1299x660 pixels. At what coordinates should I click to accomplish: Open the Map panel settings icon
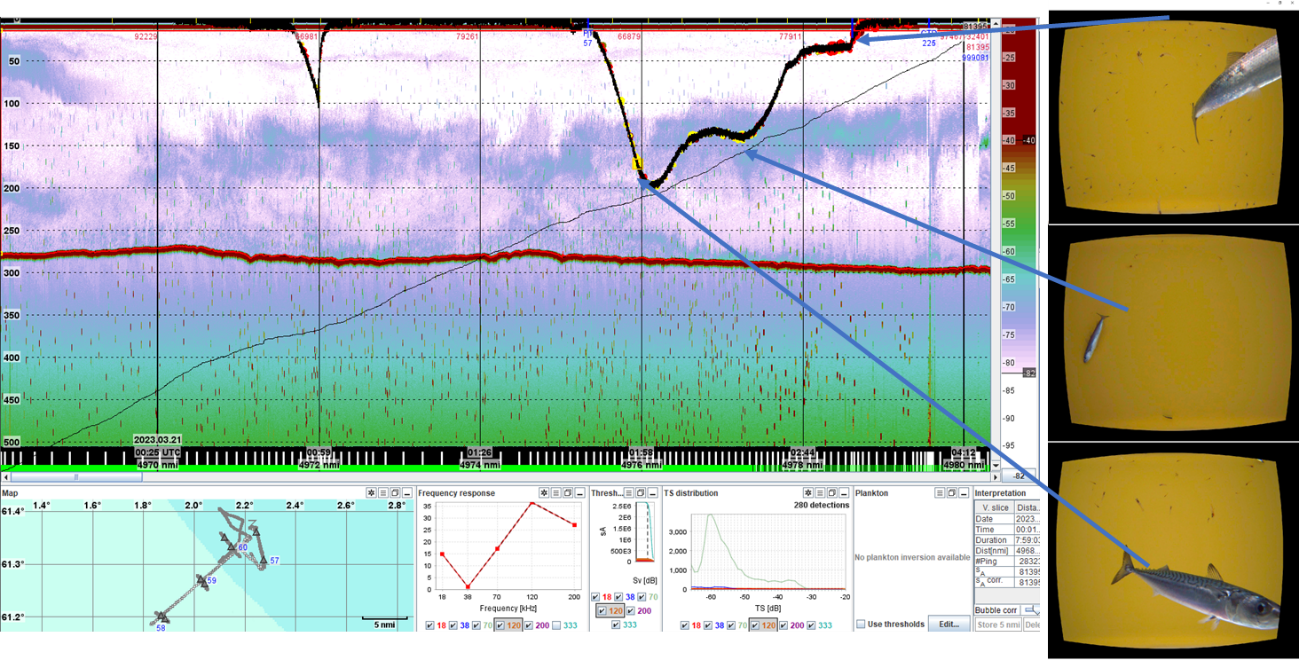[370, 493]
